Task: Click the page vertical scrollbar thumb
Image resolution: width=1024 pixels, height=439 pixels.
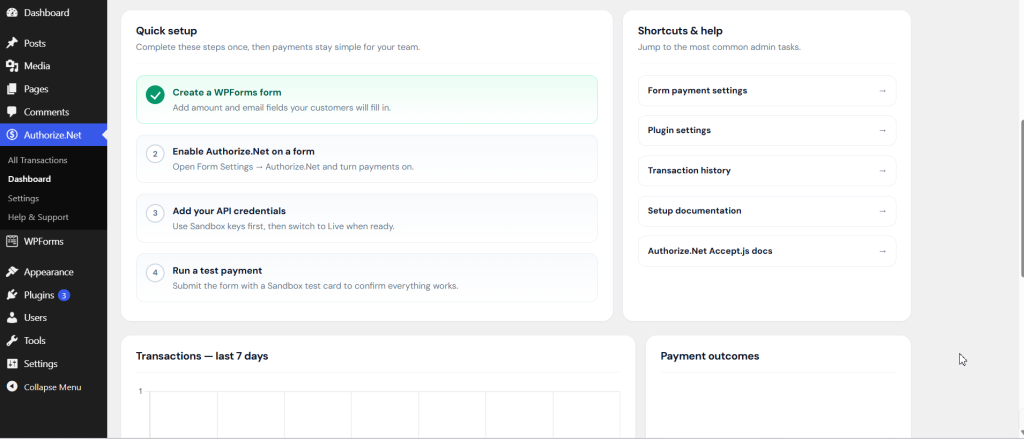Action: pyautogui.click(x=1021, y=198)
